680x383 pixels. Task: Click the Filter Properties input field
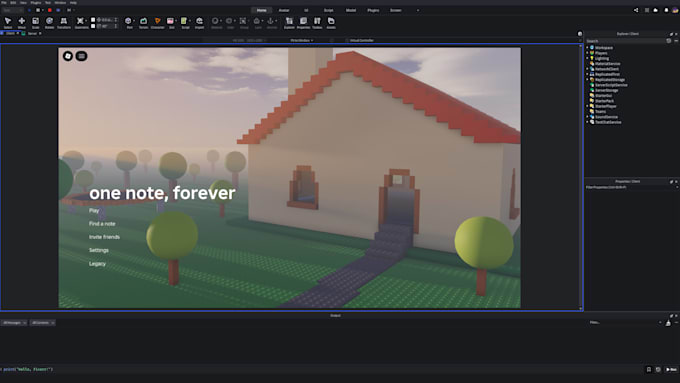630,187
